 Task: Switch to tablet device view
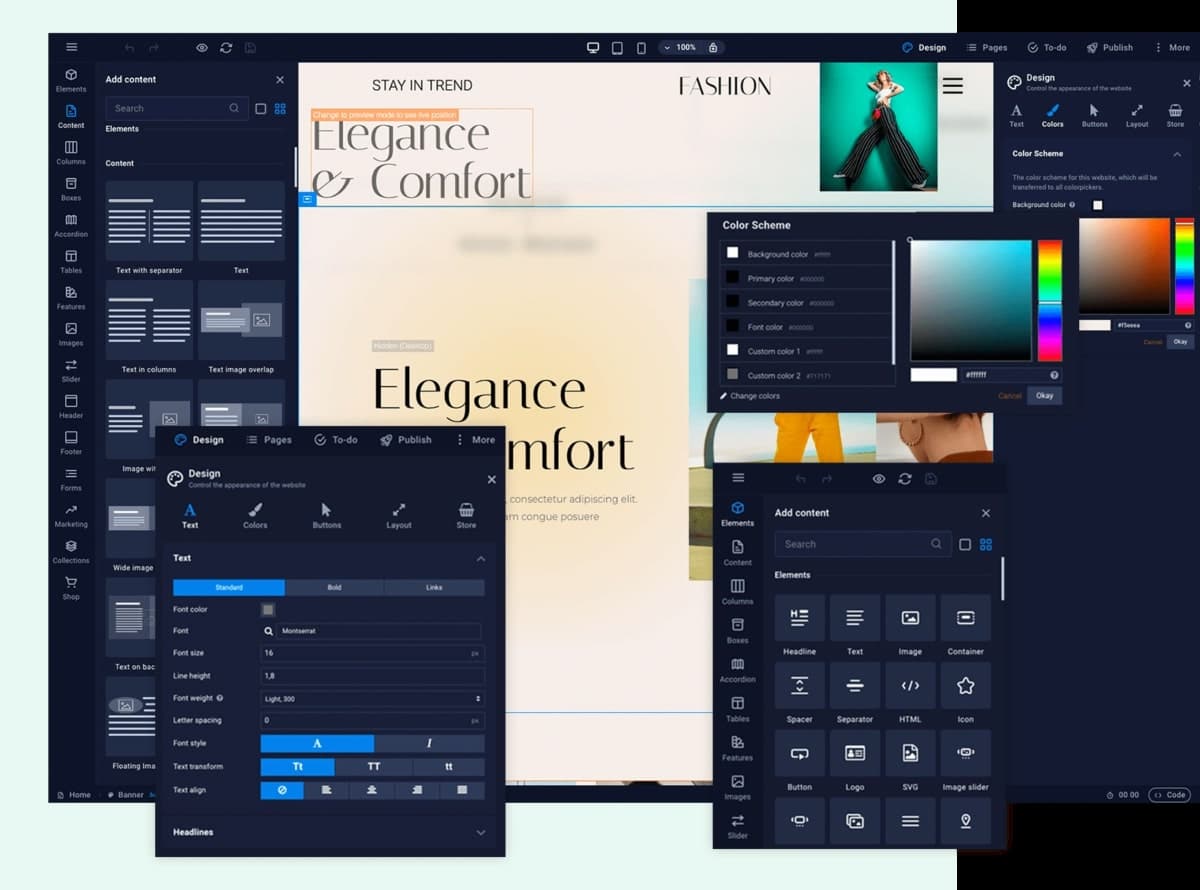click(x=617, y=47)
